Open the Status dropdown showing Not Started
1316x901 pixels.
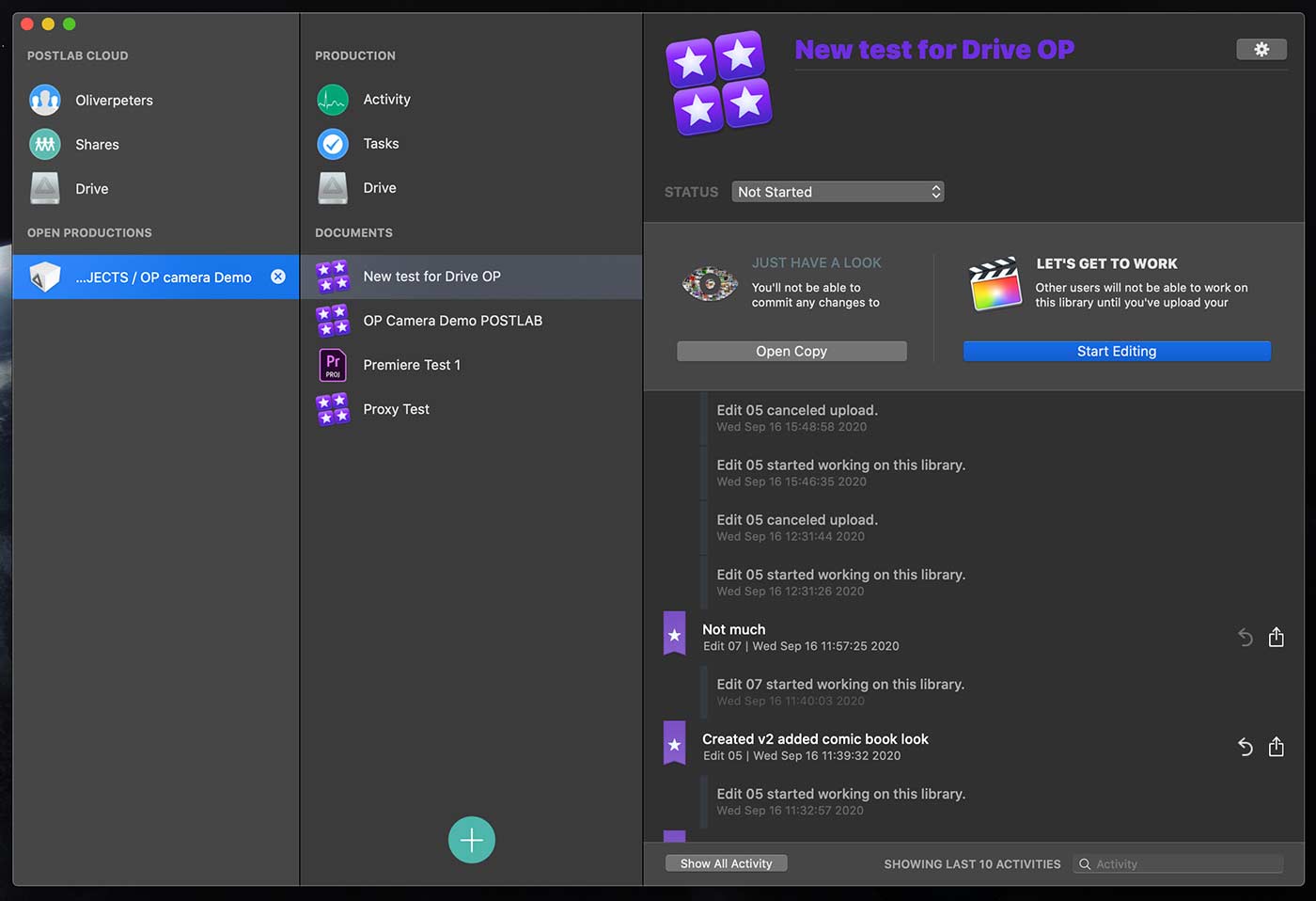[x=838, y=192]
